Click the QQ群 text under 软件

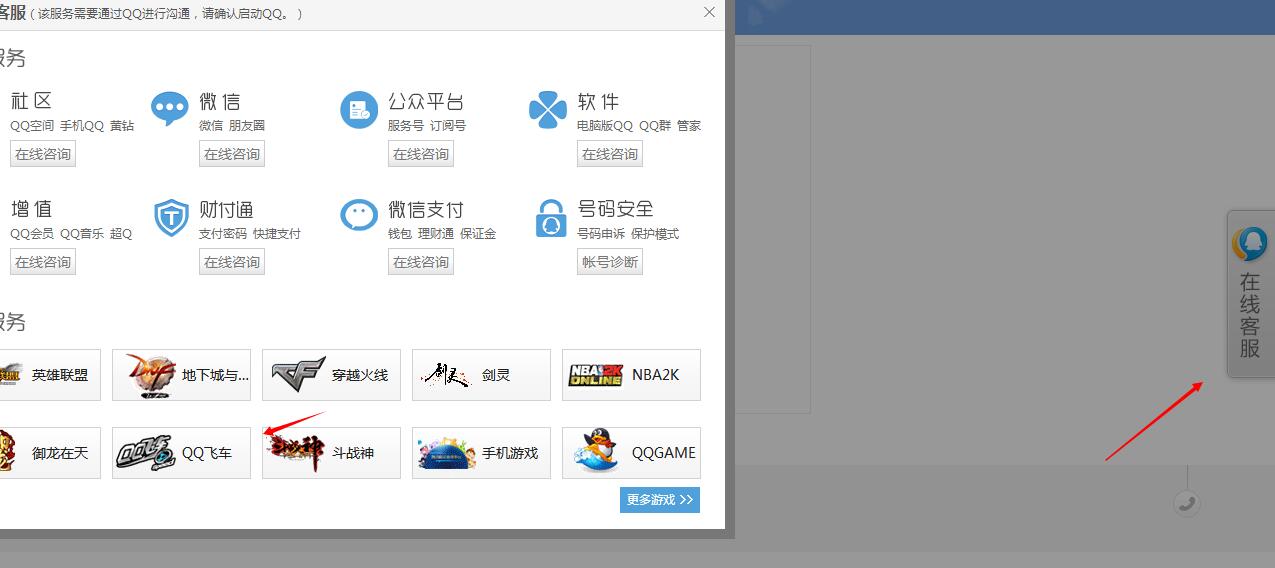[655, 126]
